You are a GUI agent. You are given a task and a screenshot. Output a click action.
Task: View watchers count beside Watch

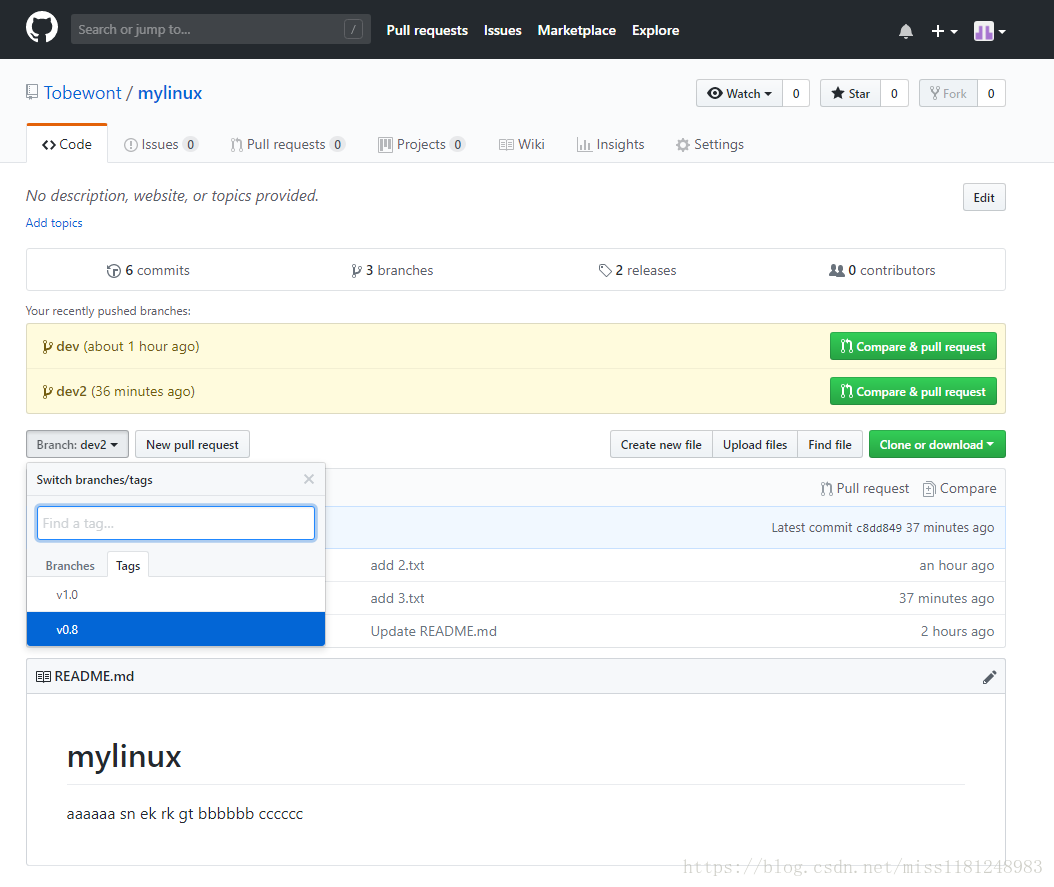pos(796,93)
